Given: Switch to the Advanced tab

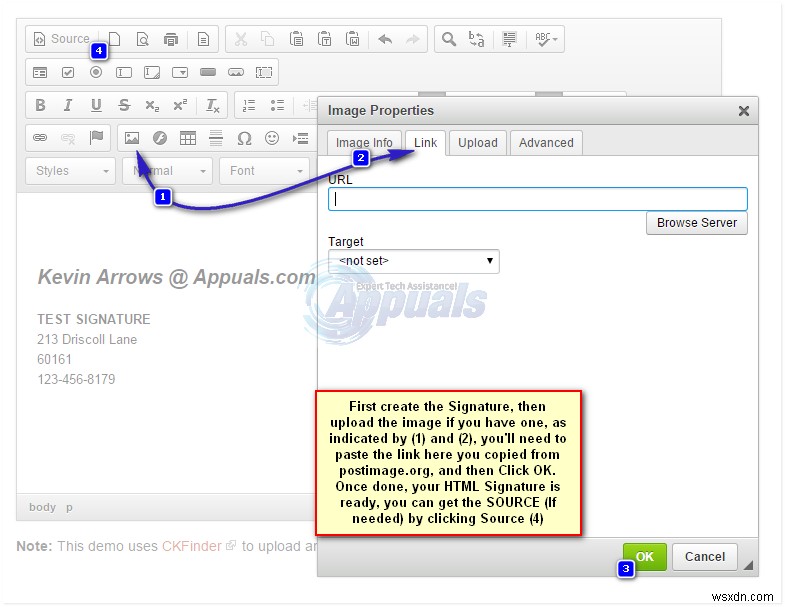Looking at the screenshot, I should (546, 143).
